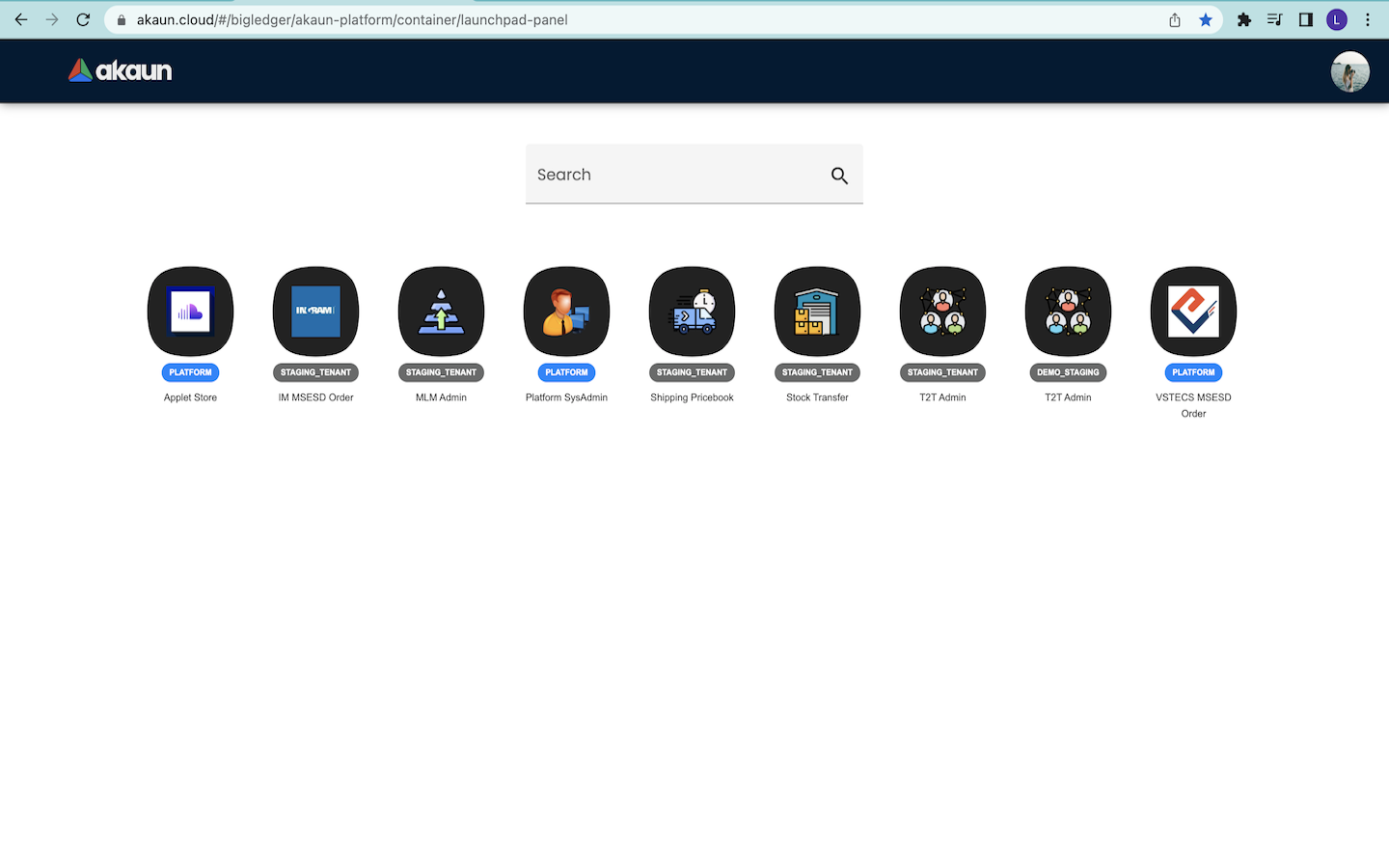Image resolution: width=1389 pixels, height=868 pixels.
Task: Open the DEMO_STAGING T2T Admin icon
Action: pos(1068,312)
